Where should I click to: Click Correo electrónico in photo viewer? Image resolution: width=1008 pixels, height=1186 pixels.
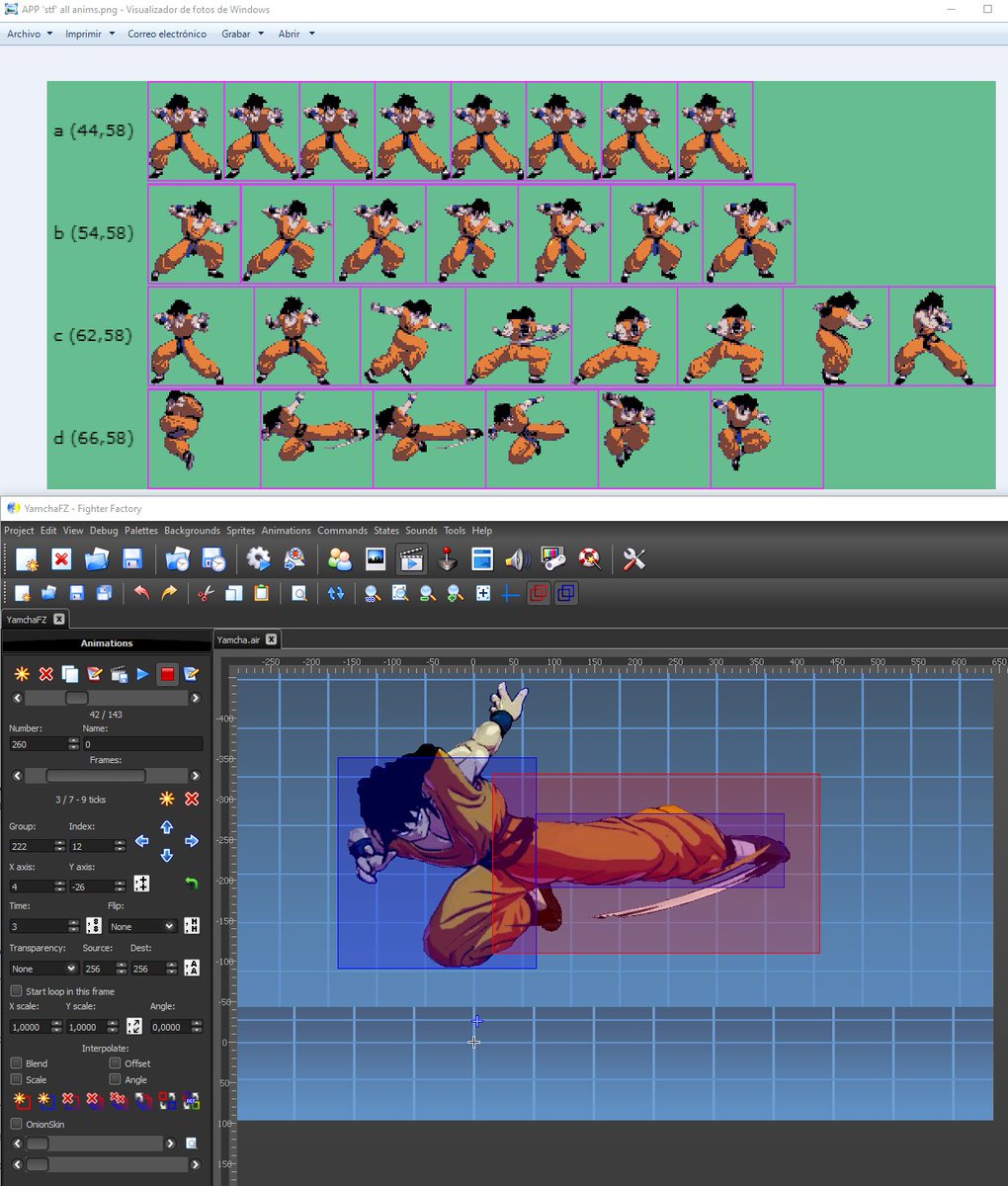pyautogui.click(x=167, y=34)
